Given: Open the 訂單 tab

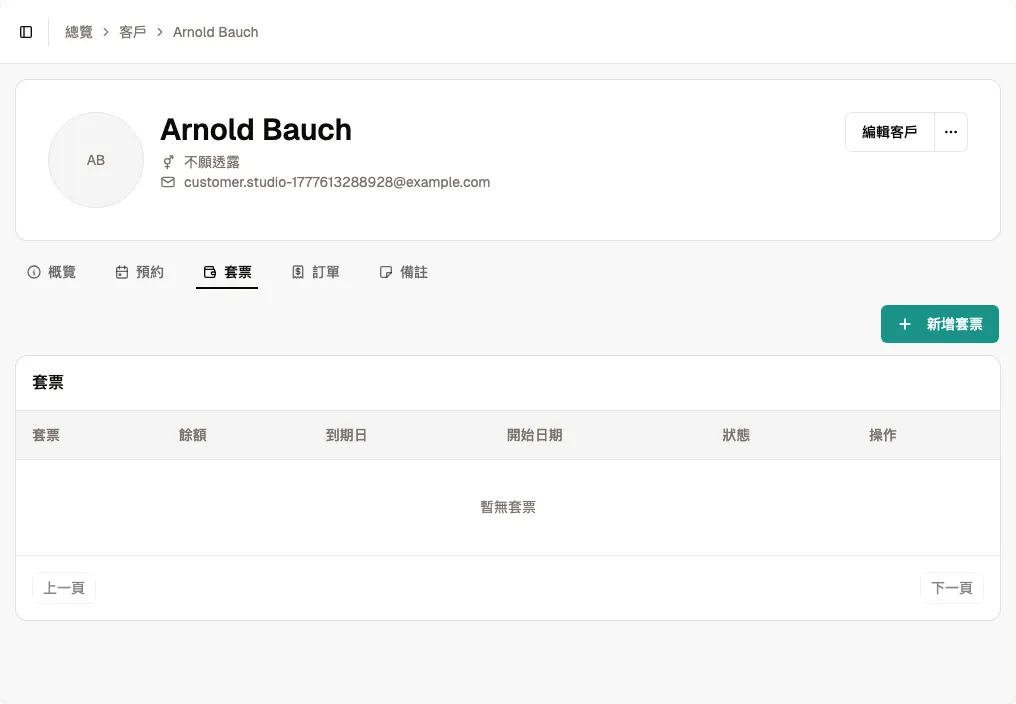Looking at the screenshot, I should coord(316,272).
